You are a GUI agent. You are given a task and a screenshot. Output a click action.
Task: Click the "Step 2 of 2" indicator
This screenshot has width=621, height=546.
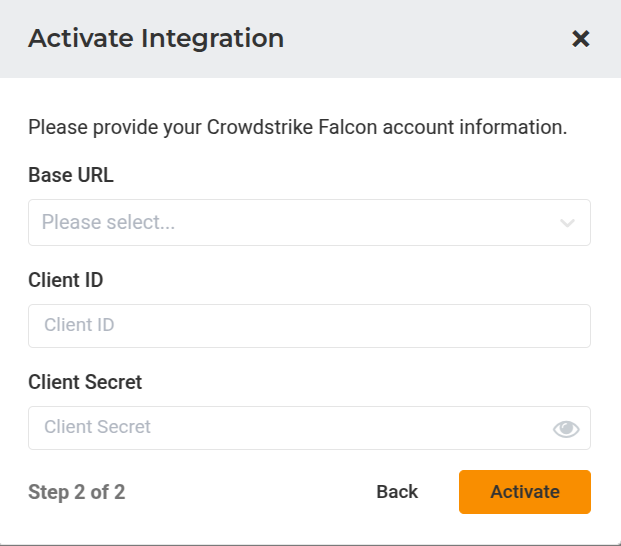(76, 492)
